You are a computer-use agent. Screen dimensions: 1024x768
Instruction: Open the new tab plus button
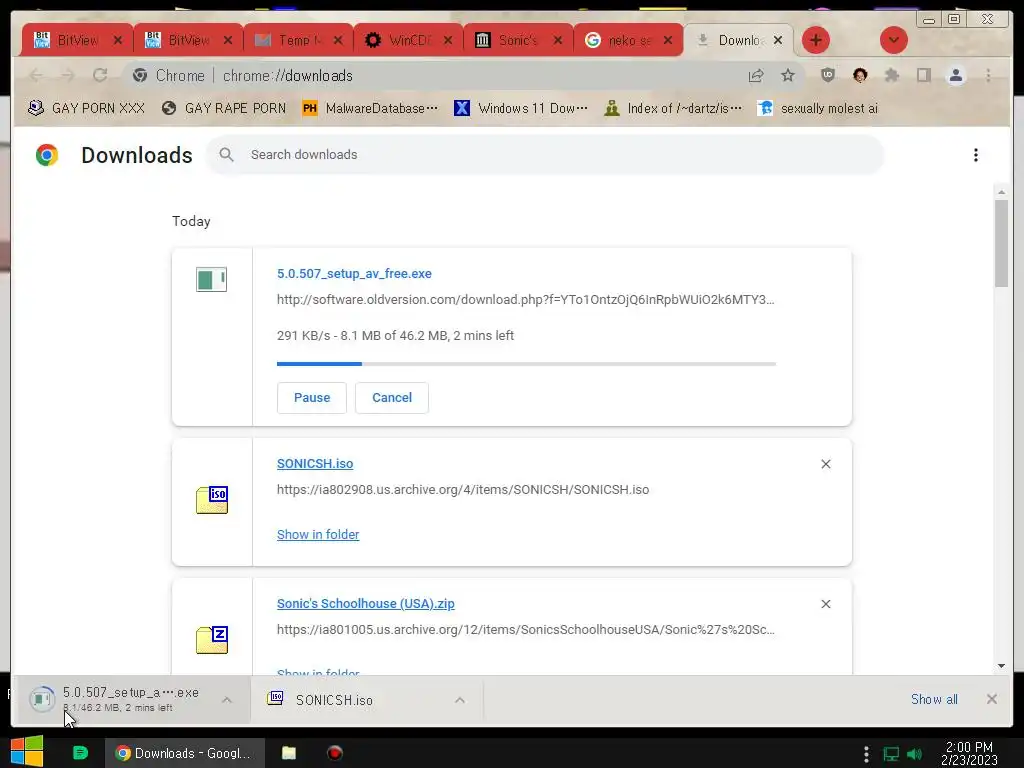pos(815,40)
